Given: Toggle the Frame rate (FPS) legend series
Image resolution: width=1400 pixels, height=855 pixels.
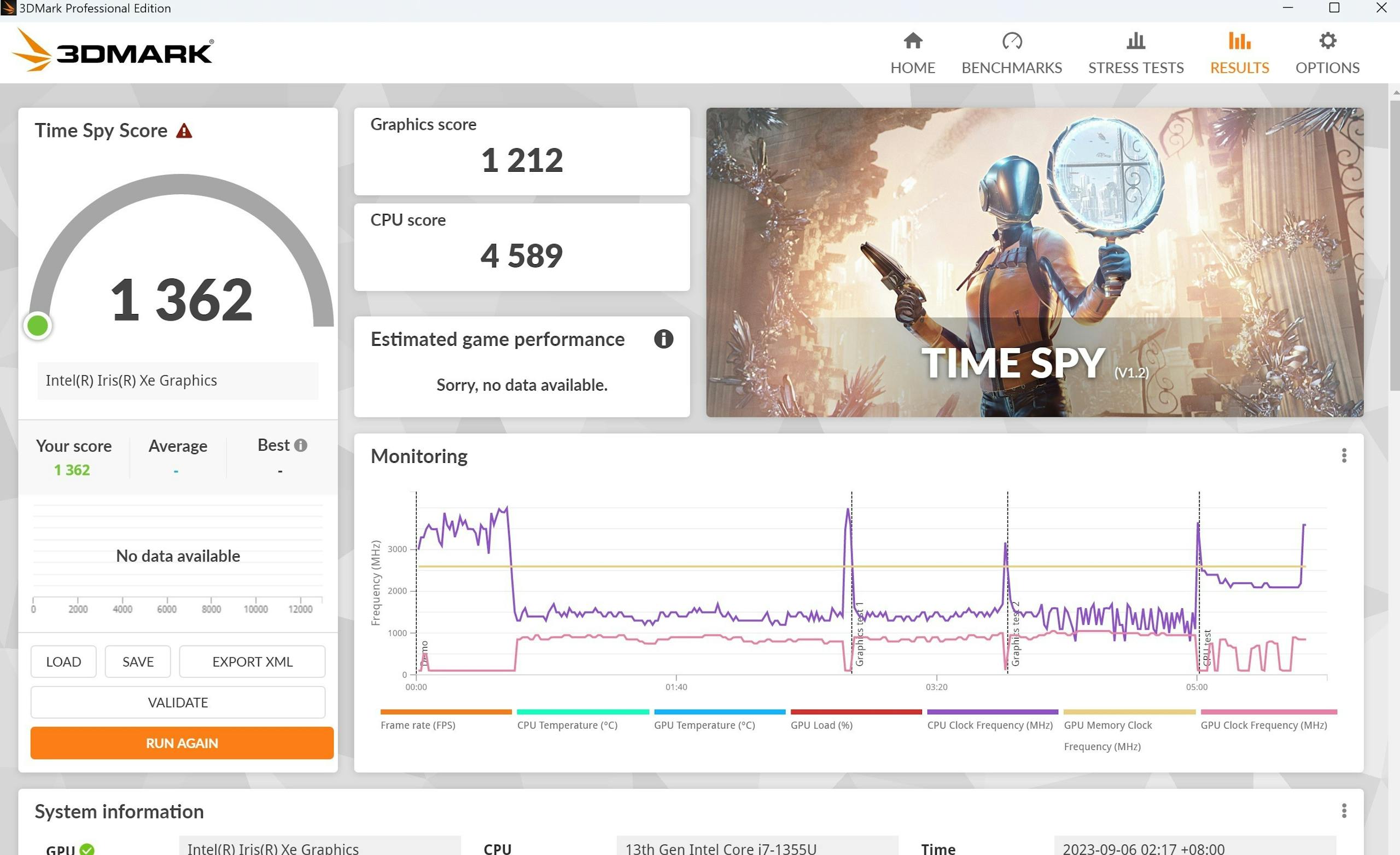Looking at the screenshot, I should coord(418,725).
